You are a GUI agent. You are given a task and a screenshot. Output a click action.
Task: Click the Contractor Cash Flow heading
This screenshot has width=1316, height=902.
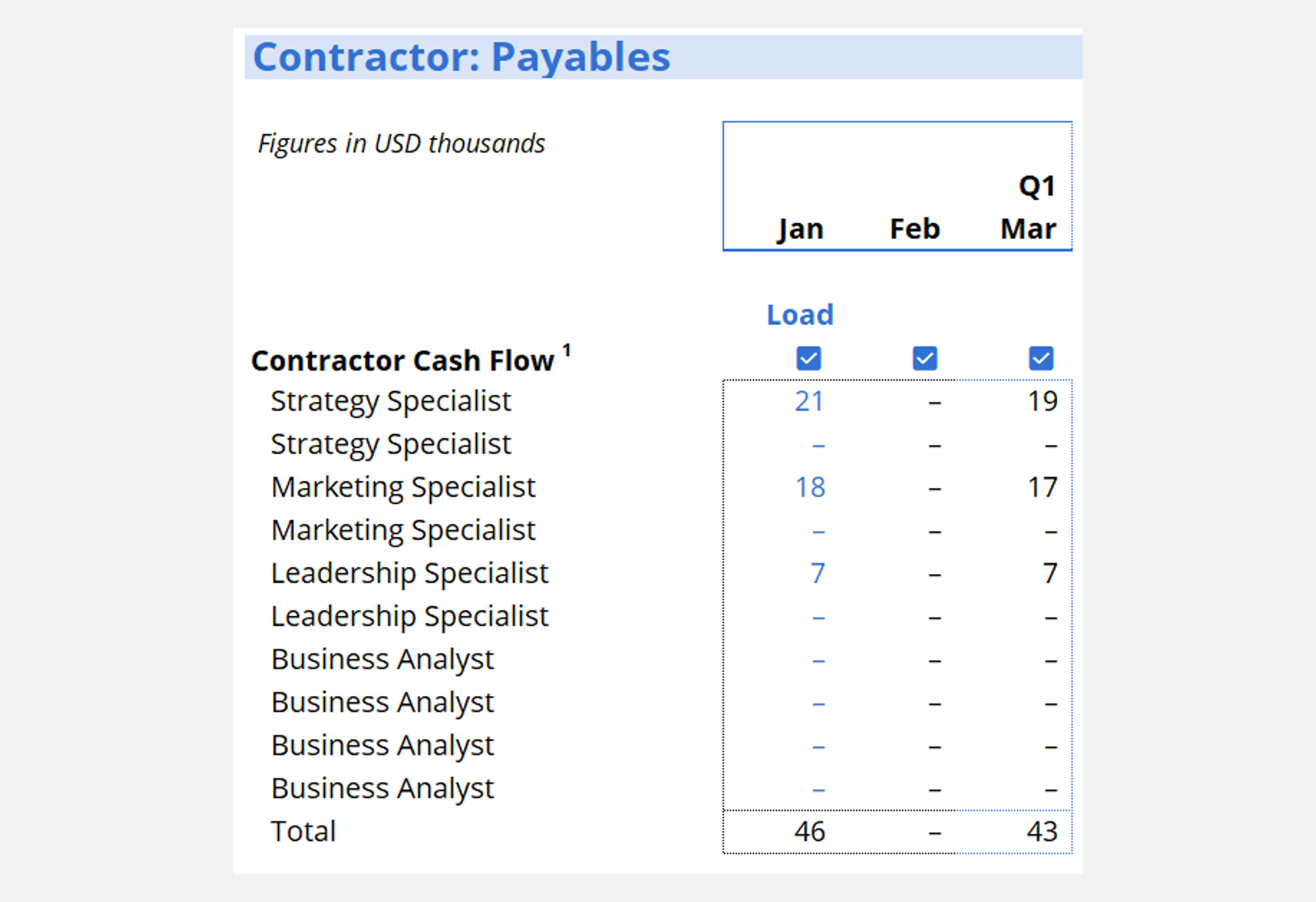(x=402, y=360)
